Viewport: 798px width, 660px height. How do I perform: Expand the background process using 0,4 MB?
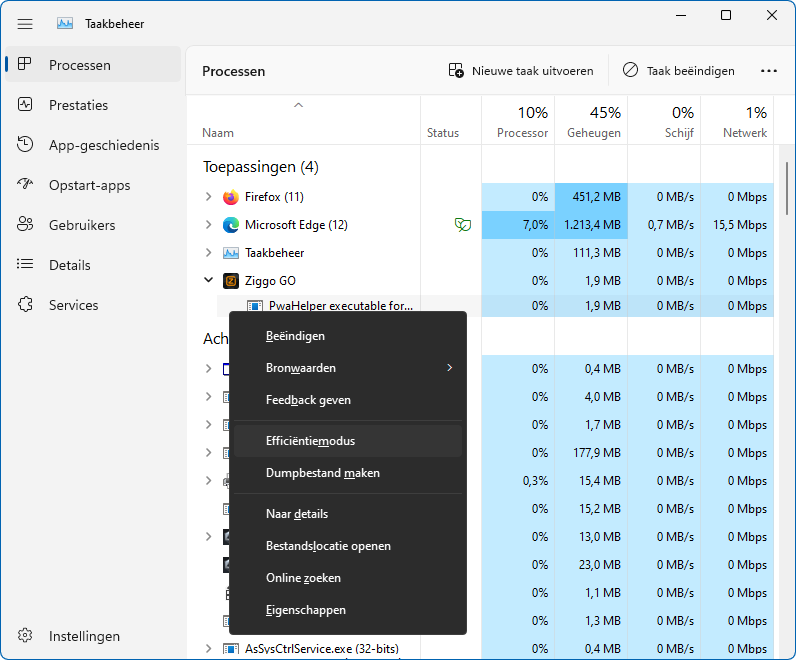(208, 368)
